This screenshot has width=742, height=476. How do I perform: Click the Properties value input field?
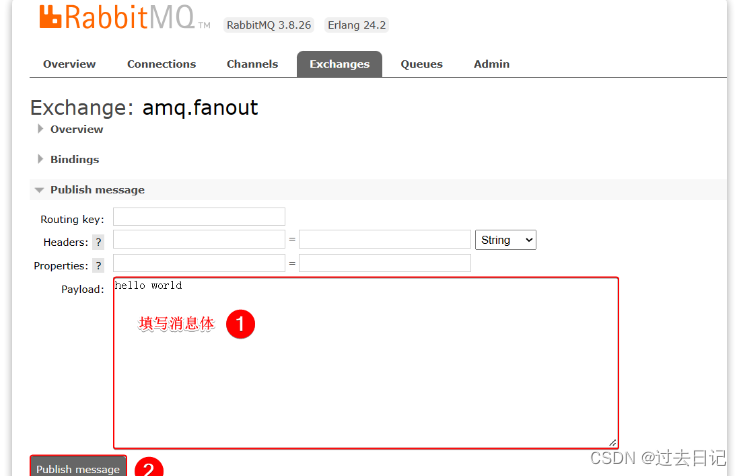[x=385, y=263]
